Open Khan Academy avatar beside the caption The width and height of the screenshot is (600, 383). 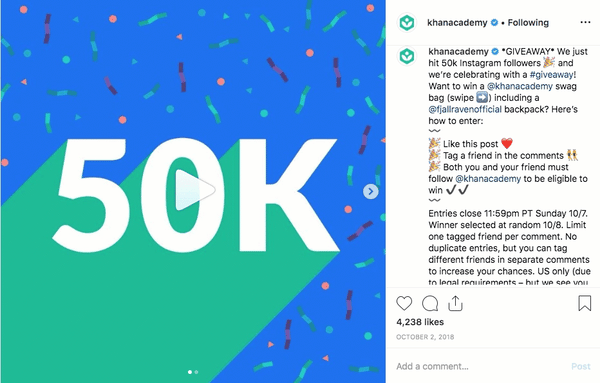pos(407,56)
